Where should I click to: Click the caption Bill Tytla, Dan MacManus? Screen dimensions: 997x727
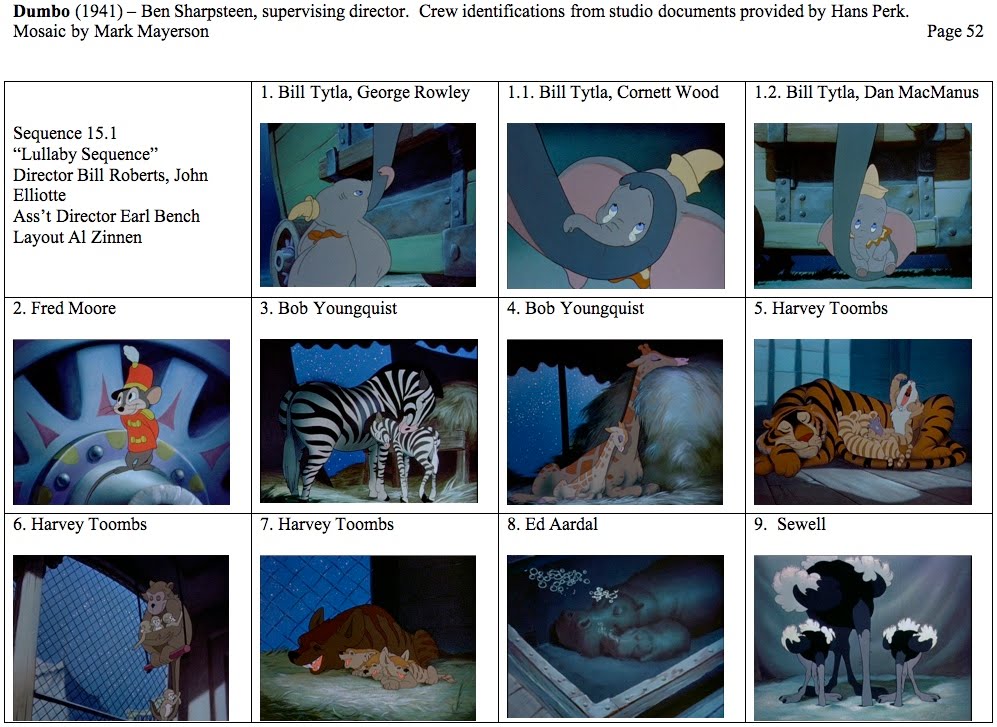pos(882,93)
